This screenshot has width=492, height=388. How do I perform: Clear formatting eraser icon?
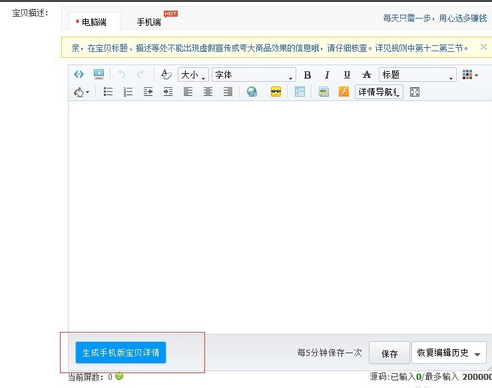click(166, 74)
